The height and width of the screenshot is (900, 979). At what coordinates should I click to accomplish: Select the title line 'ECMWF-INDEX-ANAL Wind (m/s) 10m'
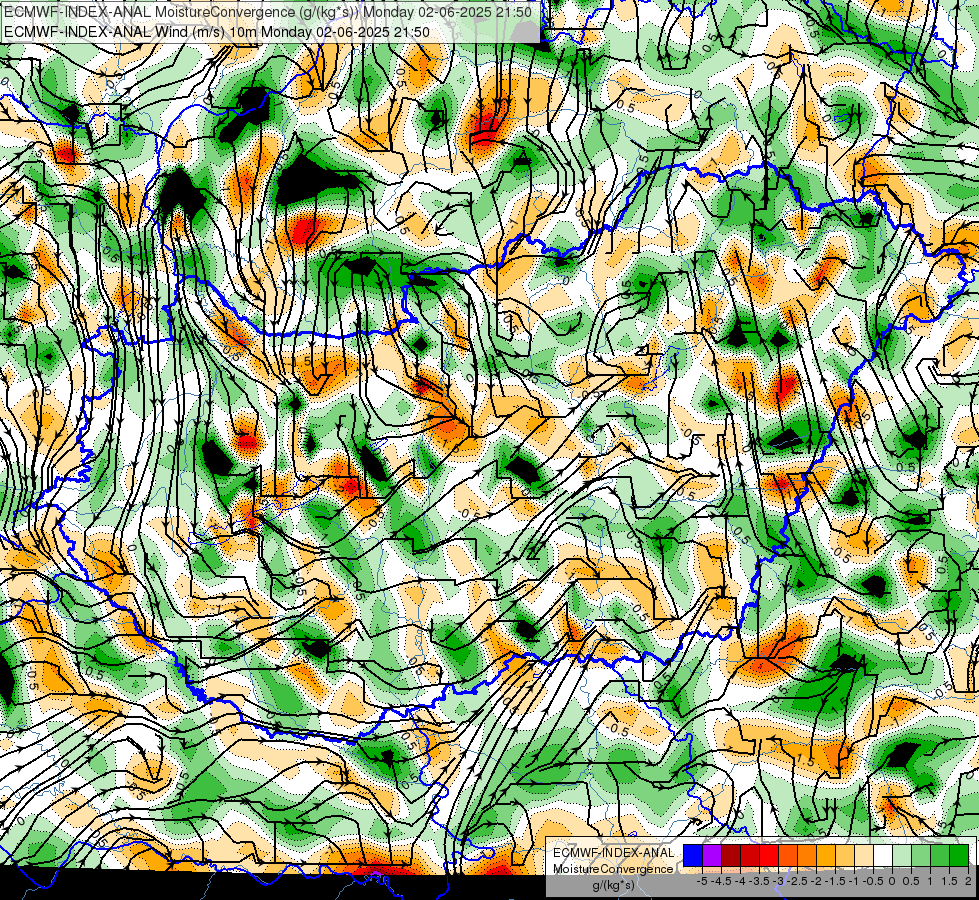pyautogui.click(x=216, y=31)
